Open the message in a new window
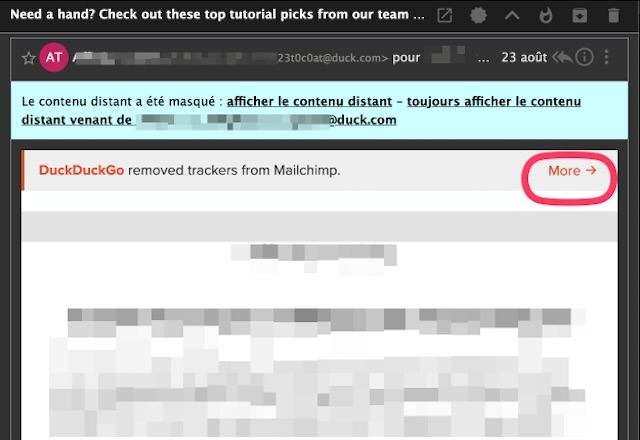This screenshot has height=440, width=640. coord(445,16)
